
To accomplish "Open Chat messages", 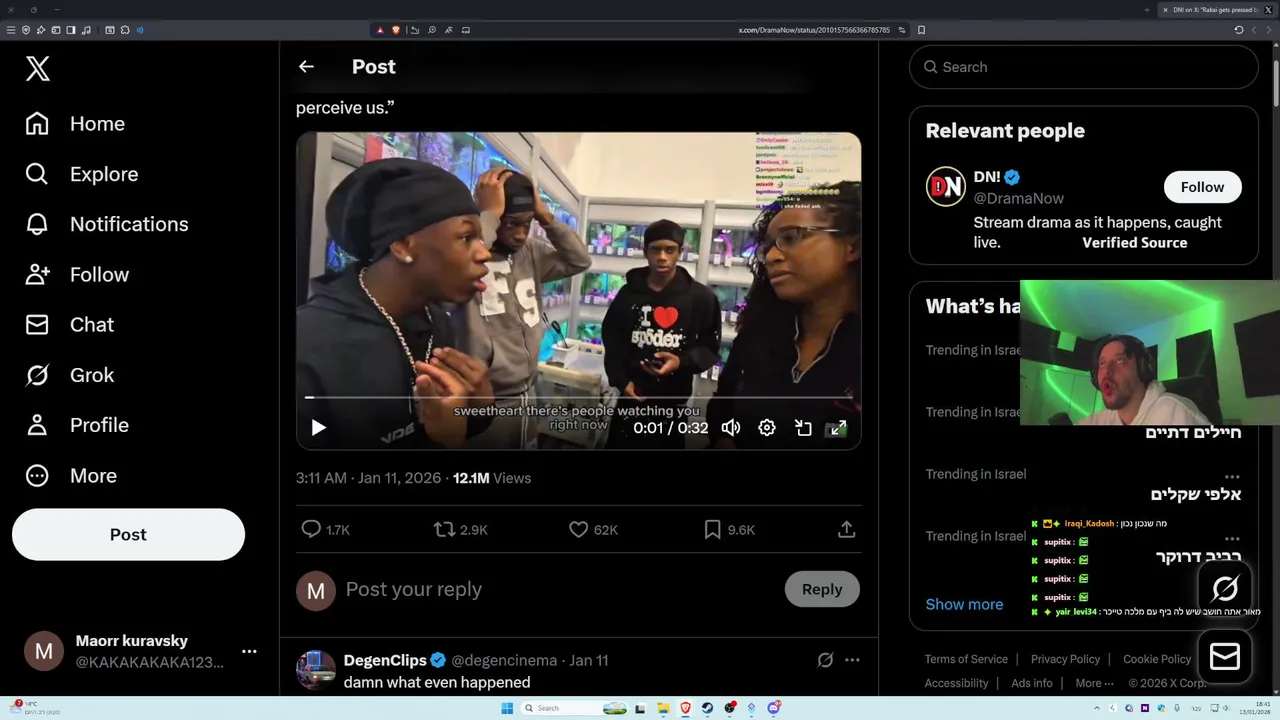I will [x=70, y=325].
